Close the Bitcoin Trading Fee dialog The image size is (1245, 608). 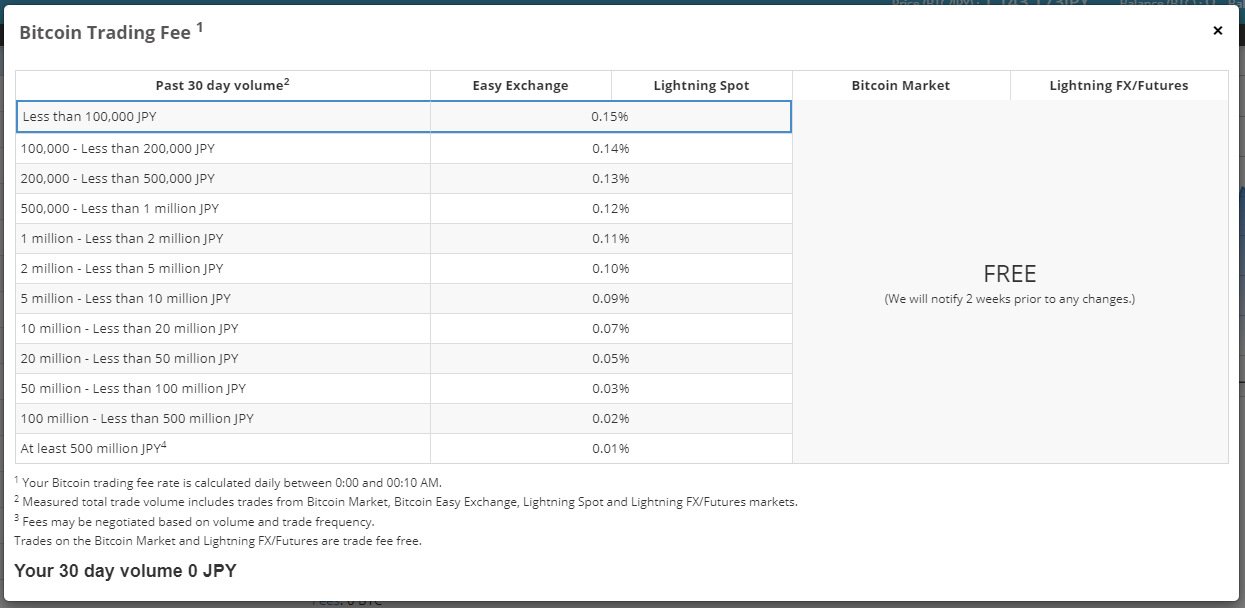click(x=1217, y=31)
